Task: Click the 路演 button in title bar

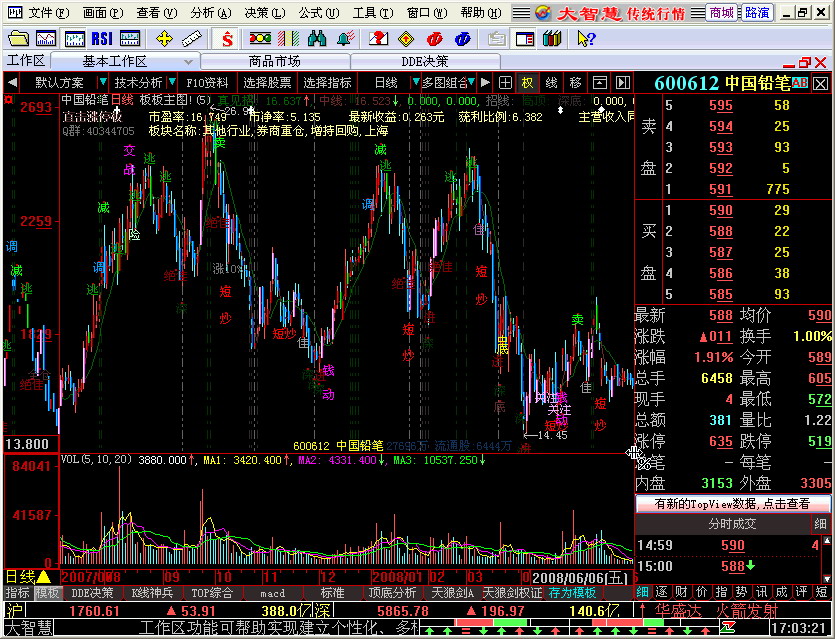Action: tap(756, 13)
